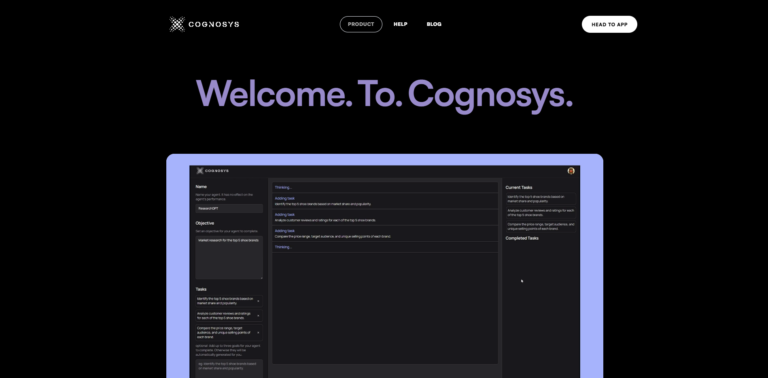Focus the agent Name input field

(x=229, y=209)
